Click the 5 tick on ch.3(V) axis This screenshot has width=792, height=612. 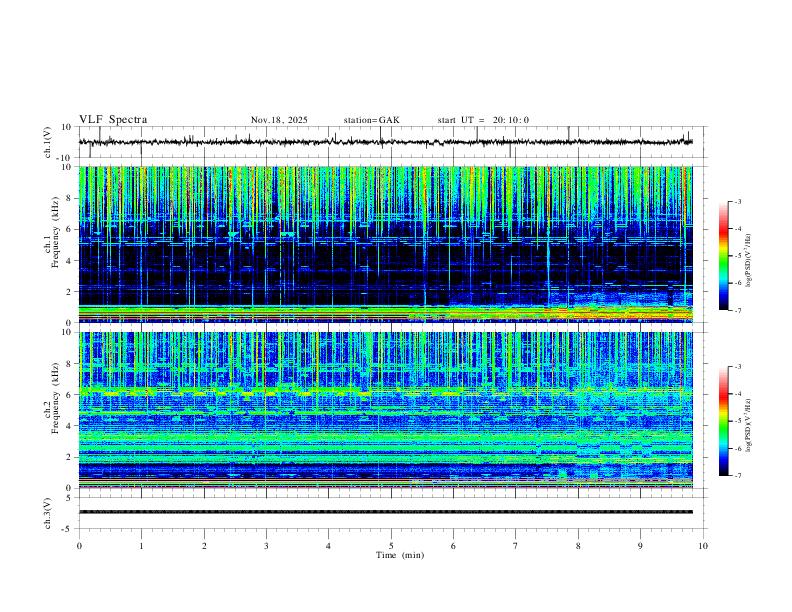point(70,498)
